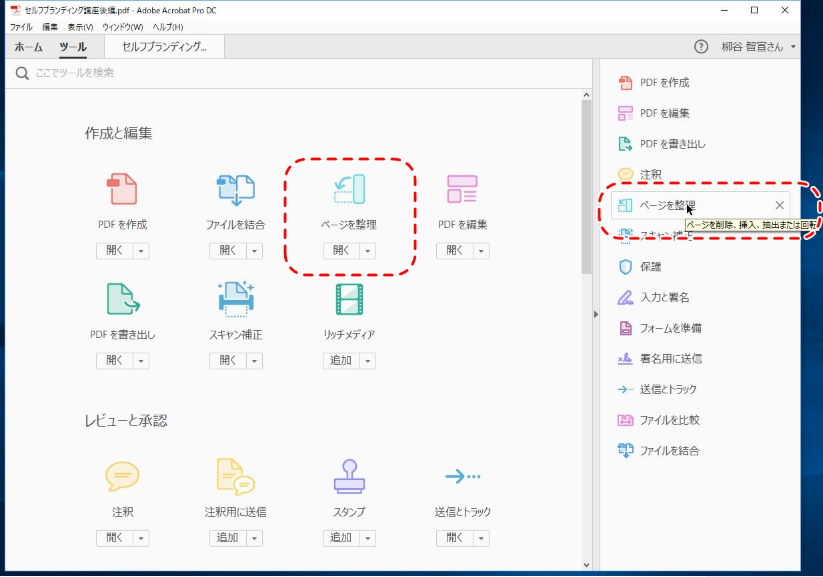This screenshot has height=577, width=823.
Task: Collapse right pane using the triangle handle
Action: coord(596,314)
